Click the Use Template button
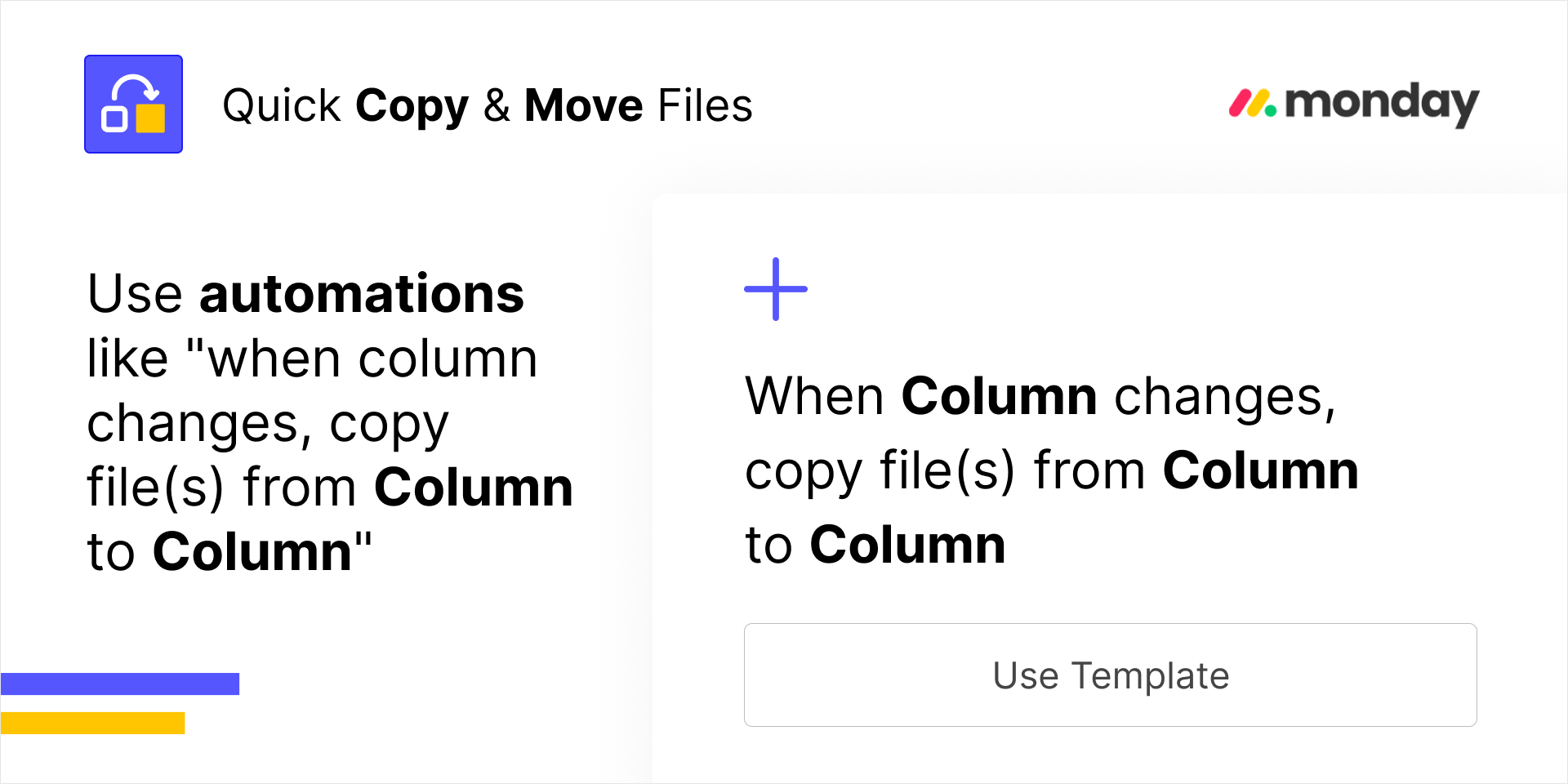The height and width of the screenshot is (784, 1568). (1110, 675)
